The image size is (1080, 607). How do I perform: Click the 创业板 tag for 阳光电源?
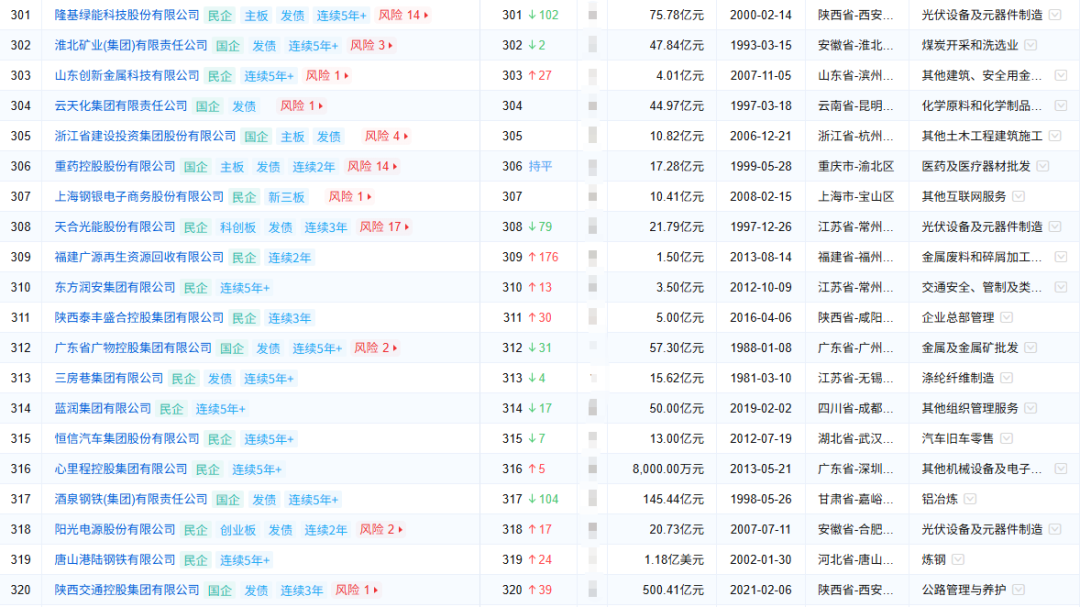238,530
